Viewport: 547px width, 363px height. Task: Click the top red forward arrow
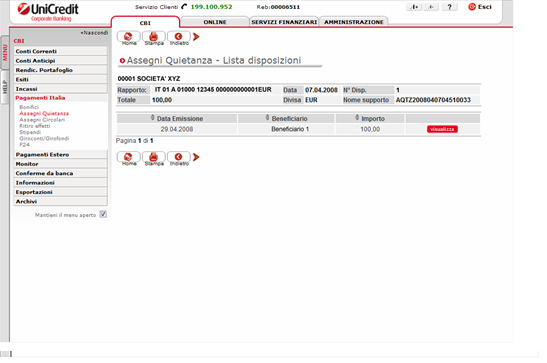(x=196, y=37)
